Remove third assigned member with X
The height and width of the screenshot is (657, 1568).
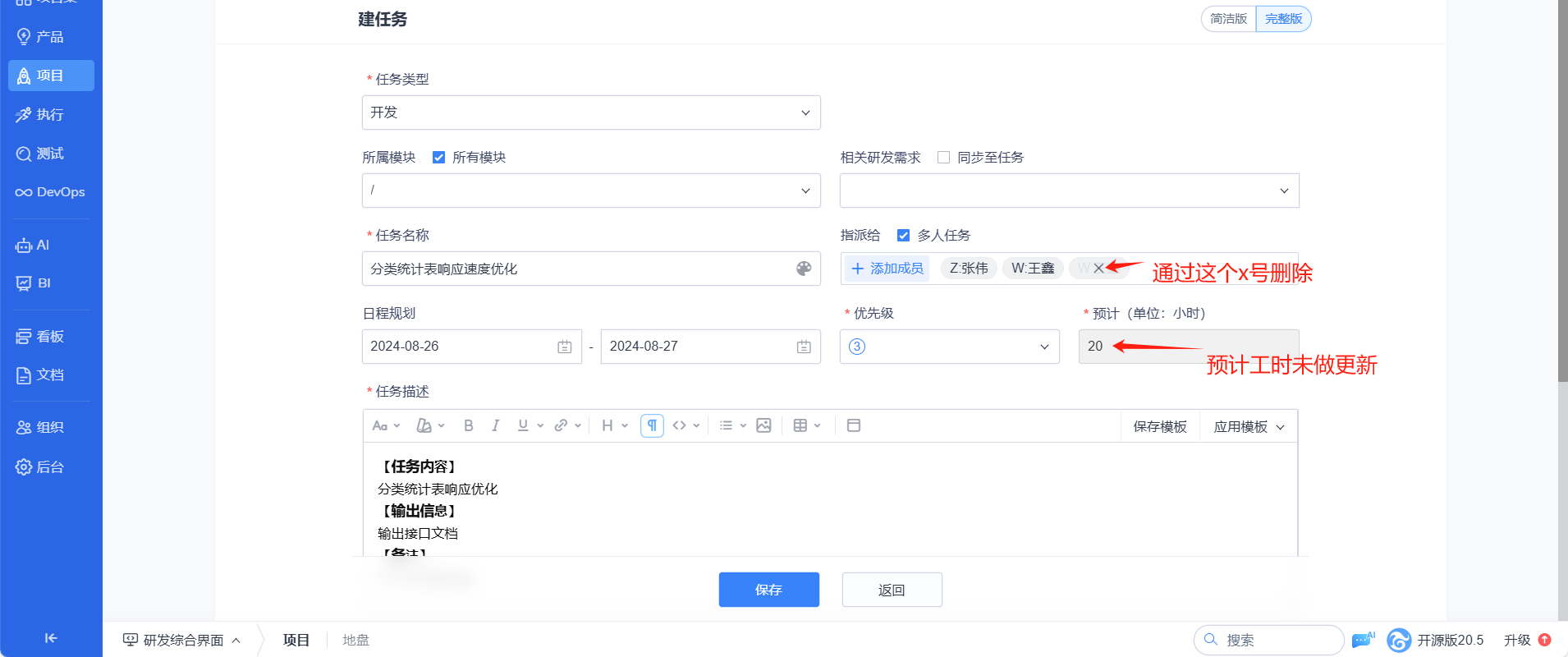[1098, 269]
